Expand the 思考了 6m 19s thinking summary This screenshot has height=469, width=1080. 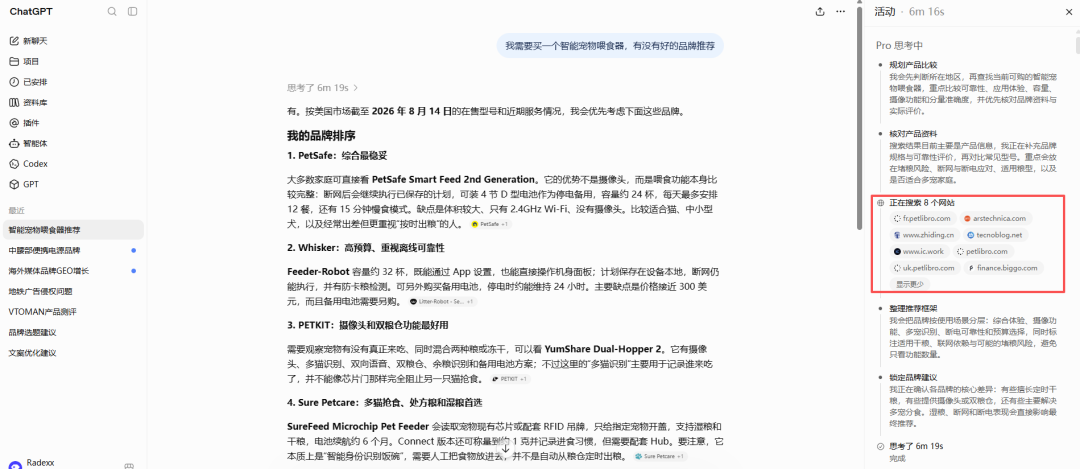(x=323, y=87)
